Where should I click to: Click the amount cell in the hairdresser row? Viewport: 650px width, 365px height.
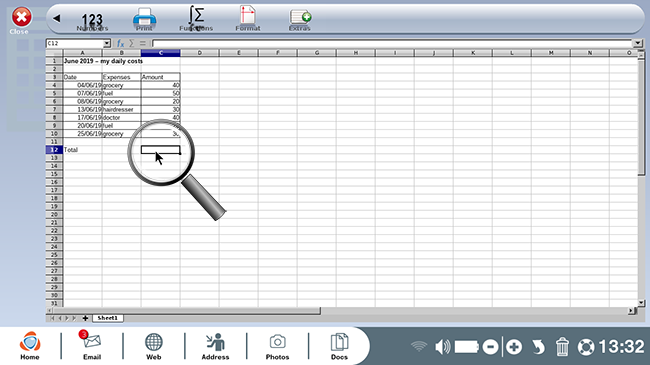(160, 109)
